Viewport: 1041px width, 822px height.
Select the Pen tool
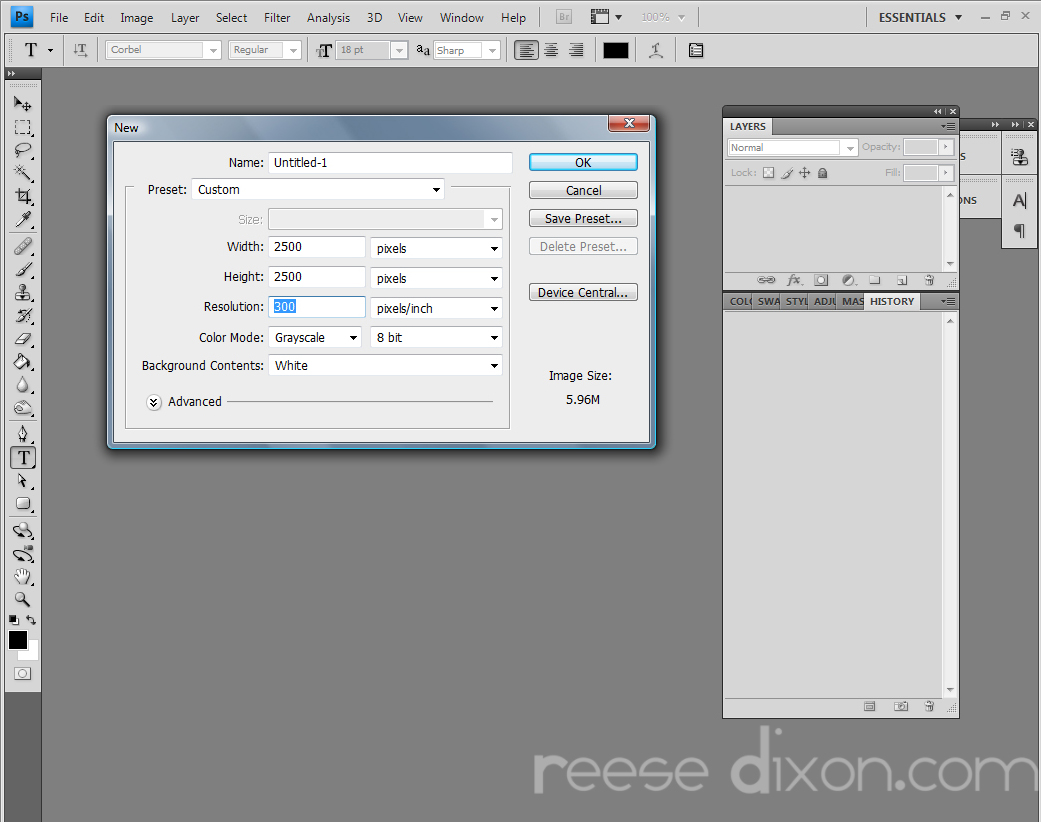click(23, 434)
